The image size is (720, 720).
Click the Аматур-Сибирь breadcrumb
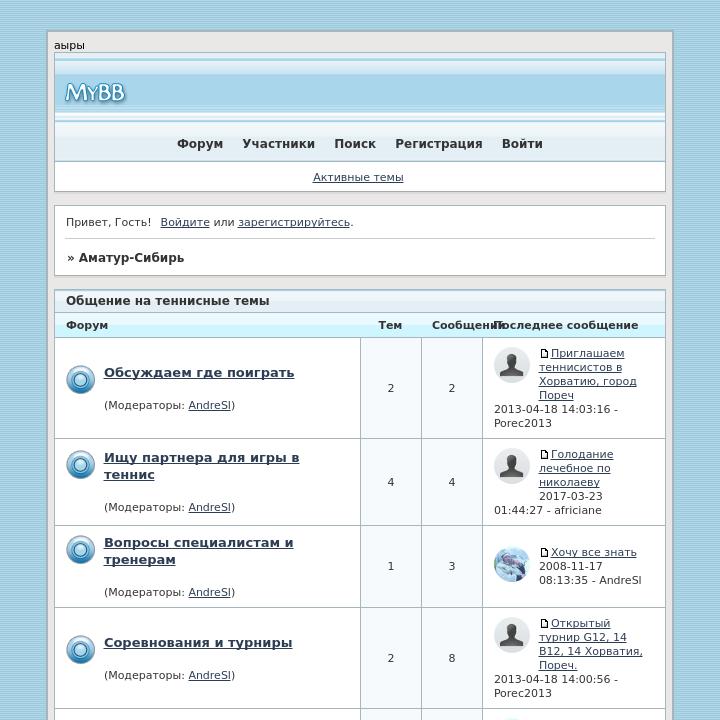click(131, 258)
